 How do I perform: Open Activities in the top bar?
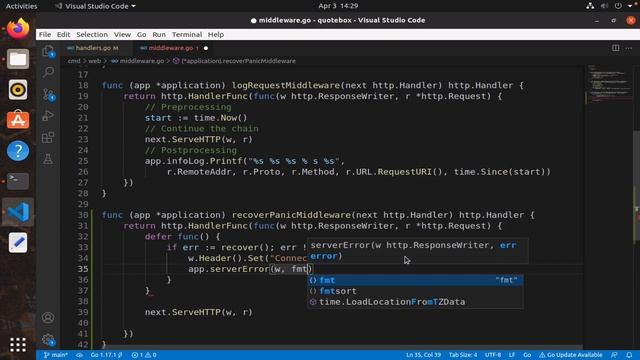[x=21, y=6]
